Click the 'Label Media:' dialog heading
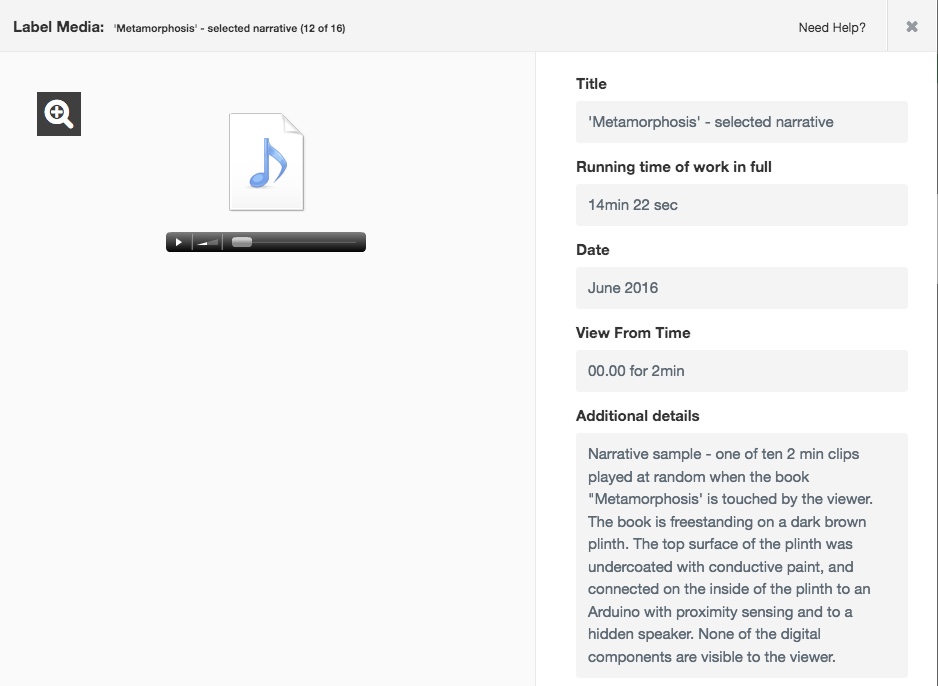This screenshot has height=686, width=938. (x=58, y=27)
